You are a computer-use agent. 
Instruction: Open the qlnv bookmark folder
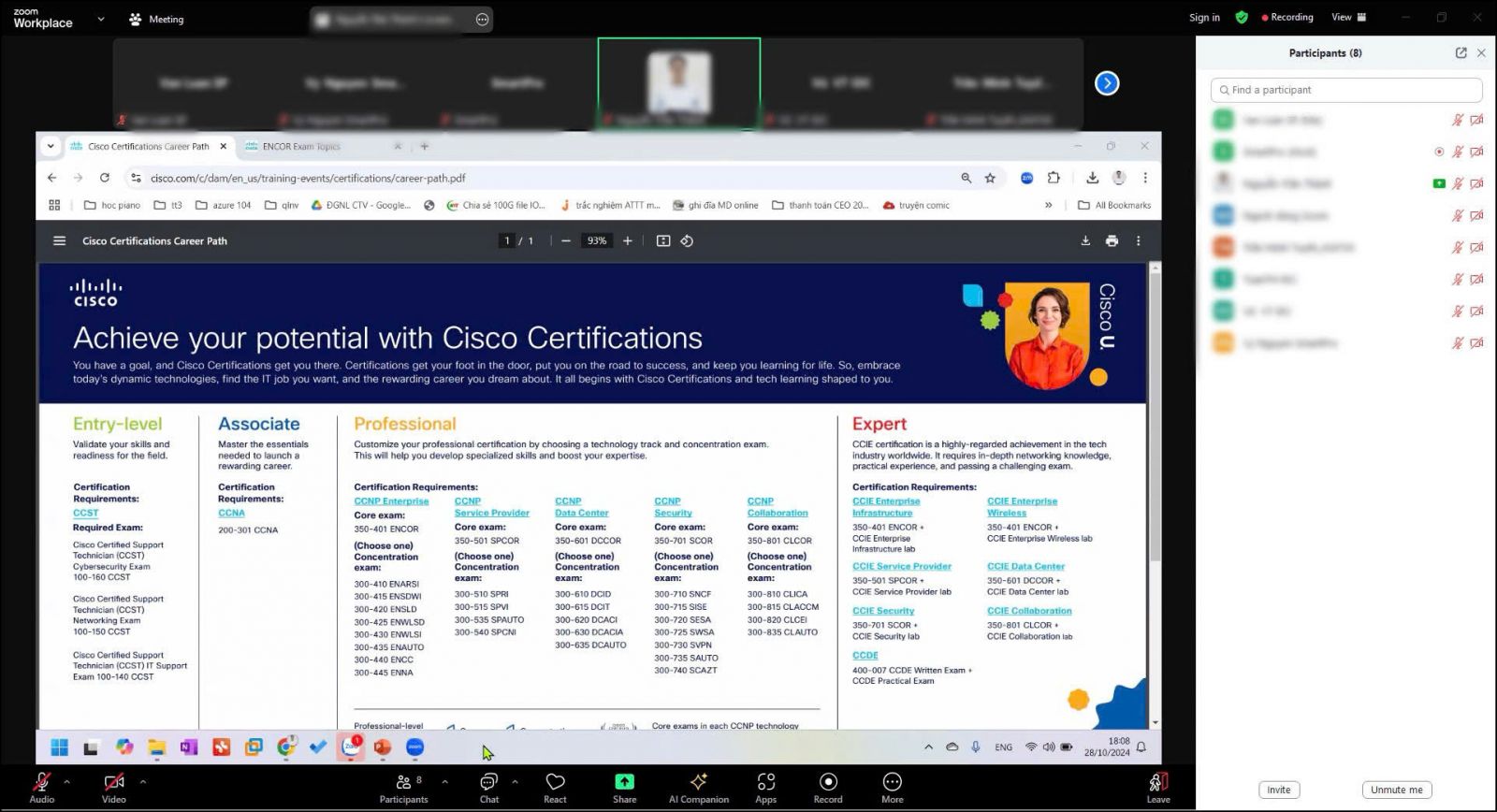(x=282, y=205)
